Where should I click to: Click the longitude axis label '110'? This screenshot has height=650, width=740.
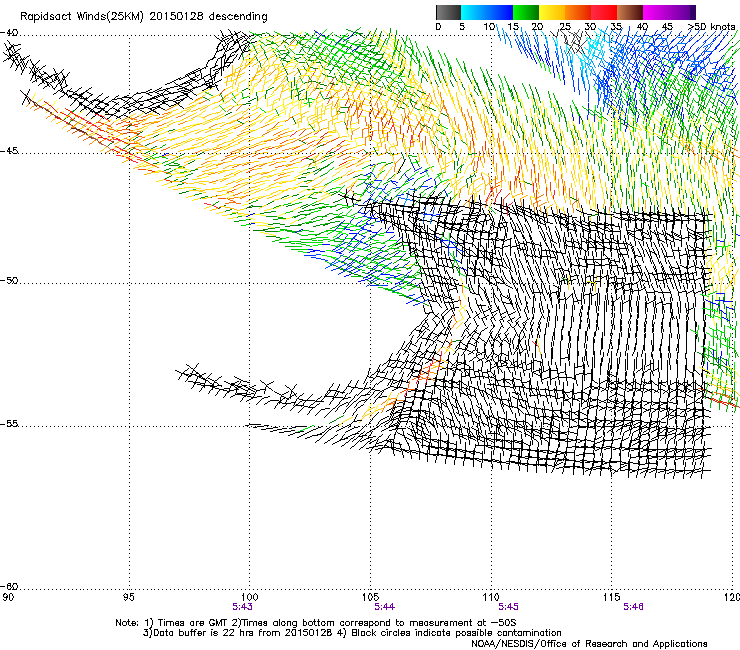[x=491, y=598]
